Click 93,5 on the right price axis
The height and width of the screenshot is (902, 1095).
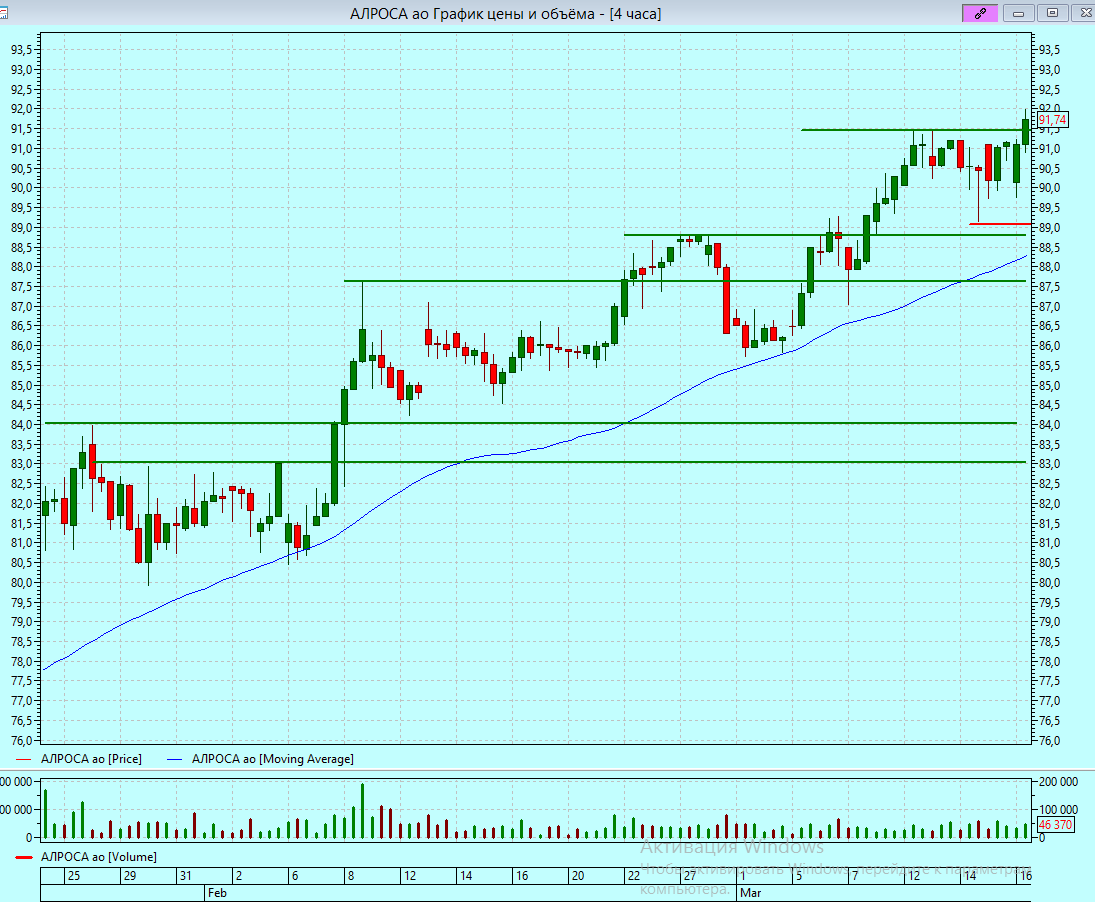[x=1050, y=50]
